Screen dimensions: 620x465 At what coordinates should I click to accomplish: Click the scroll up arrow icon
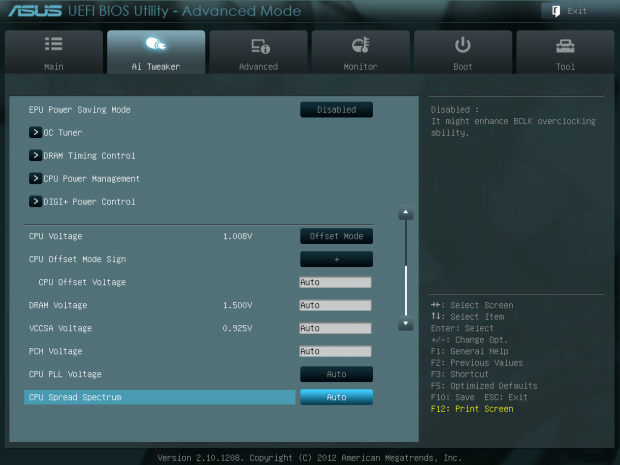click(405, 213)
